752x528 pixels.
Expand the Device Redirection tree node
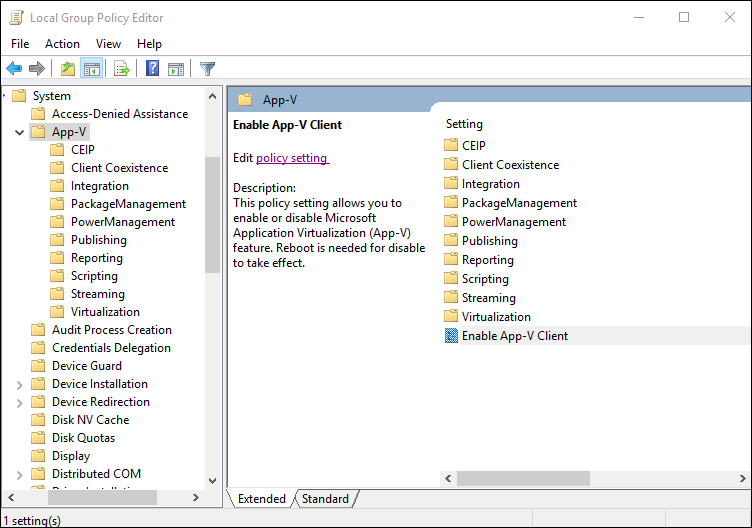pyautogui.click(x=20, y=402)
